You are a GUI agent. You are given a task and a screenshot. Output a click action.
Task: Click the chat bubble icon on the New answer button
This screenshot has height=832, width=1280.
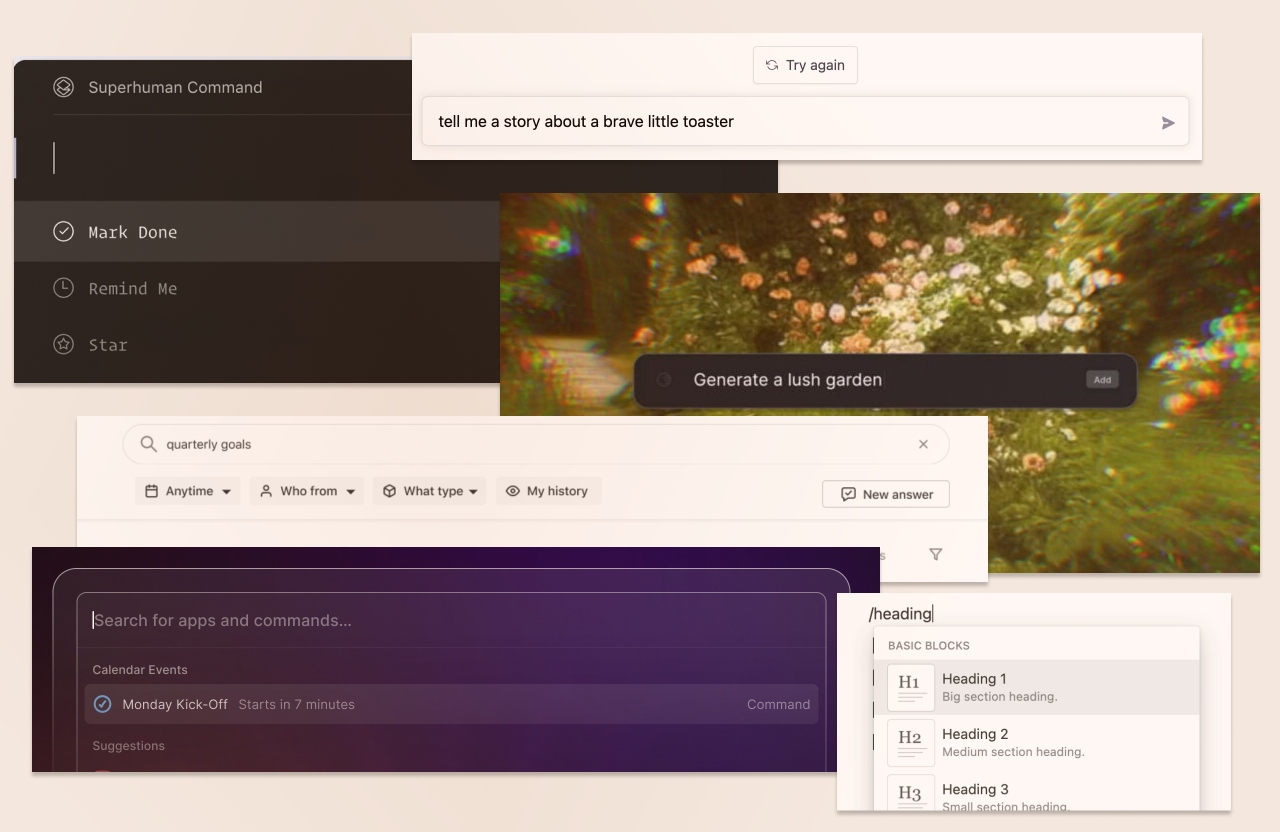pos(848,493)
